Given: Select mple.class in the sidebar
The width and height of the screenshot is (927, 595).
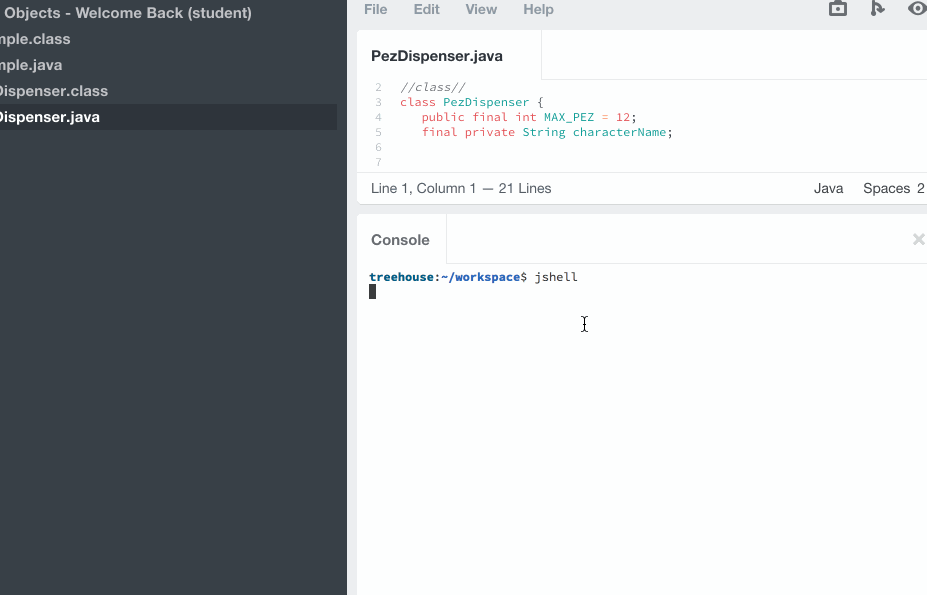Looking at the screenshot, I should point(35,39).
